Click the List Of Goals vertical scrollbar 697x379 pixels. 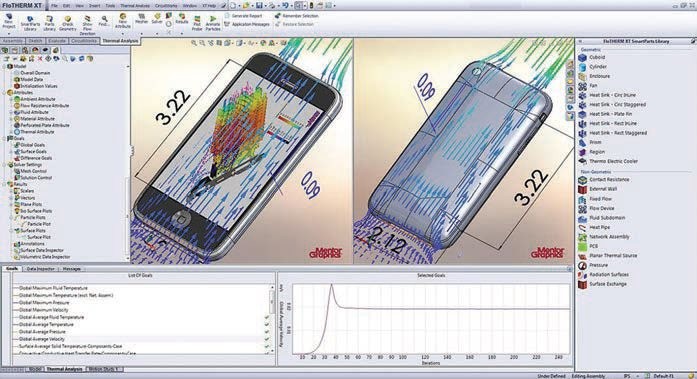(272, 318)
